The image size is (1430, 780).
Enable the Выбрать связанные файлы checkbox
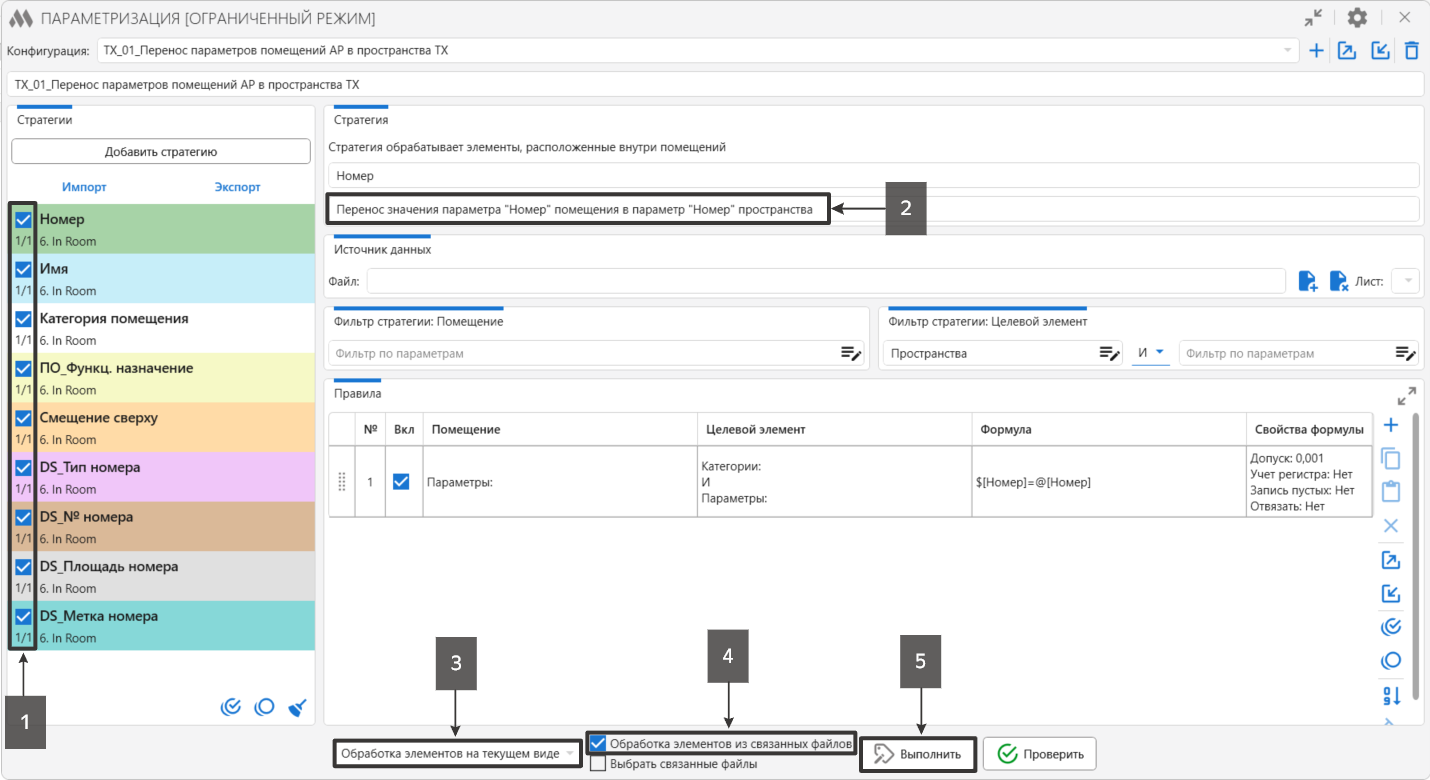pos(598,764)
